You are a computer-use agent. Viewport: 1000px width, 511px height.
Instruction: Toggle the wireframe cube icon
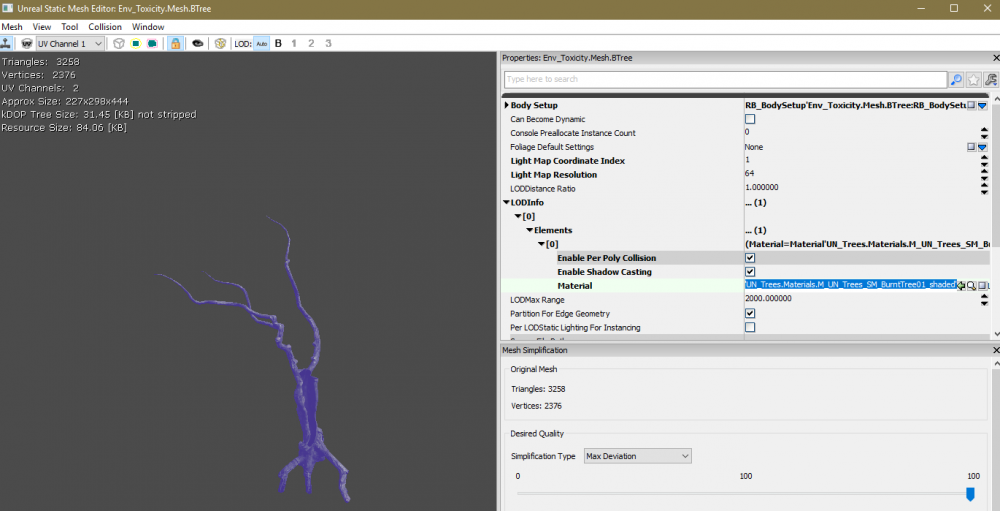pyautogui.click(x=119, y=43)
